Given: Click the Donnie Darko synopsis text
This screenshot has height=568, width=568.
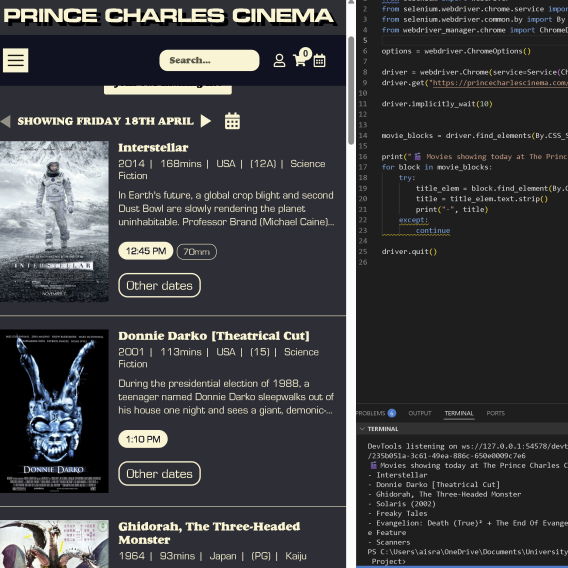Looking at the screenshot, I should [226, 397].
